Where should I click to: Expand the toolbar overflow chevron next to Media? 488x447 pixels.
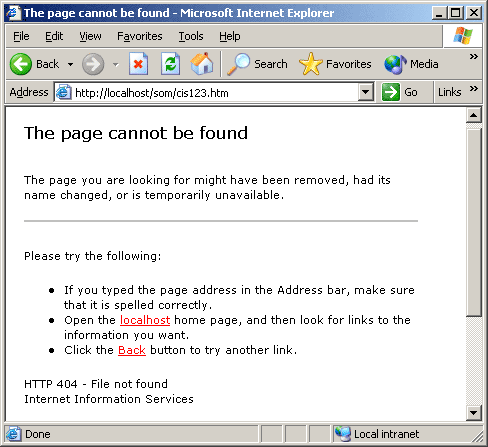point(474,57)
